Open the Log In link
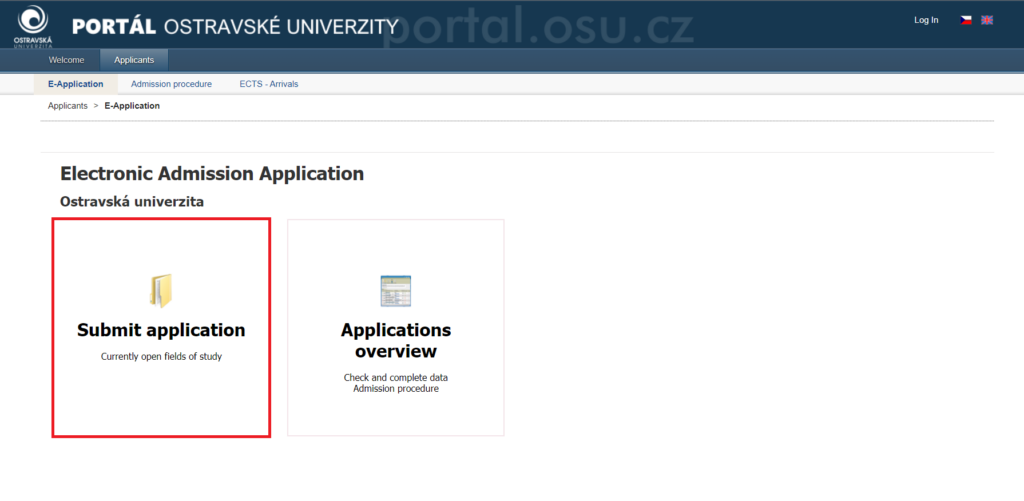The image size is (1024, 501). click(x=926, y=20)
